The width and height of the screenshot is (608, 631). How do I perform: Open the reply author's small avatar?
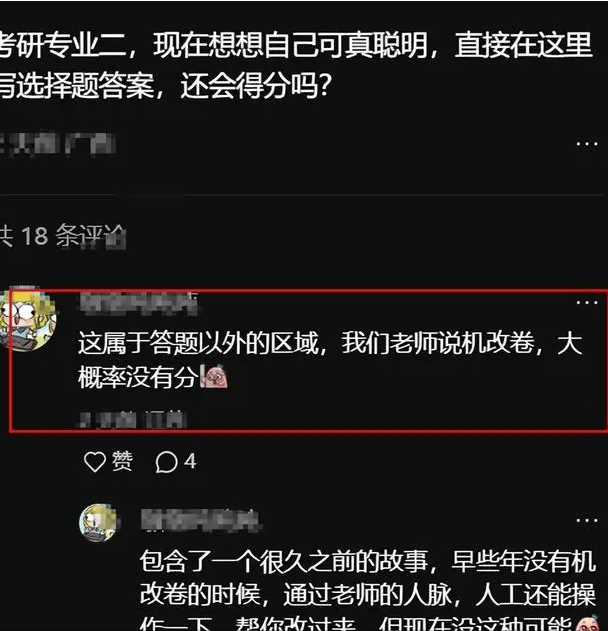[99, 522]
